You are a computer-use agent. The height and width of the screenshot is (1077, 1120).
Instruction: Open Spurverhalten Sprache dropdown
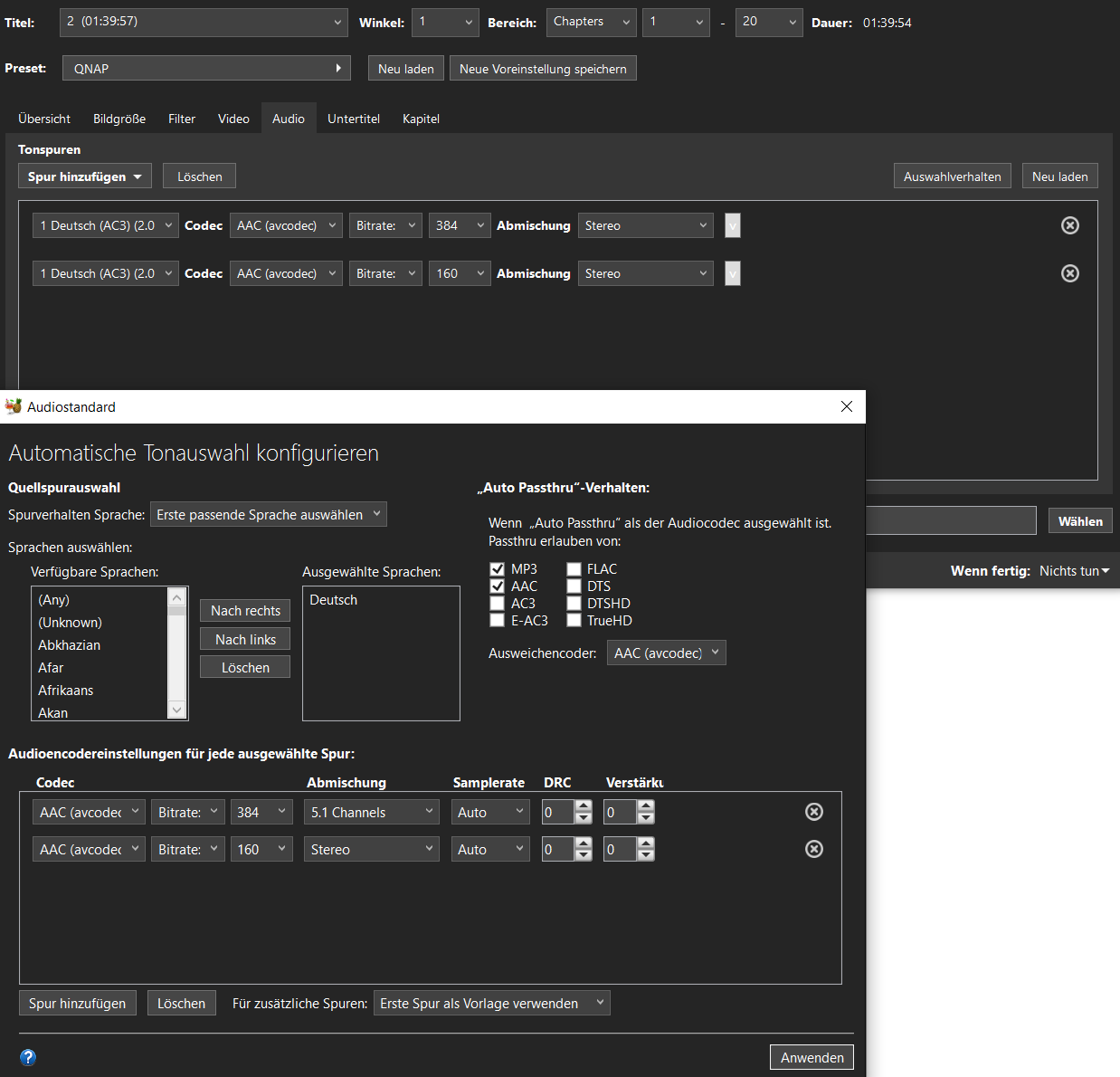click(269, 514)
